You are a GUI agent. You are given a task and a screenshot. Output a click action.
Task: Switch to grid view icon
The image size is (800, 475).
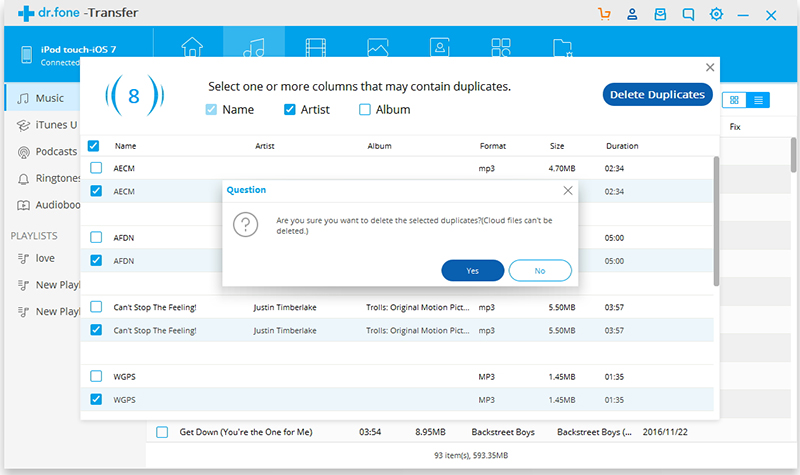point(734,100)
